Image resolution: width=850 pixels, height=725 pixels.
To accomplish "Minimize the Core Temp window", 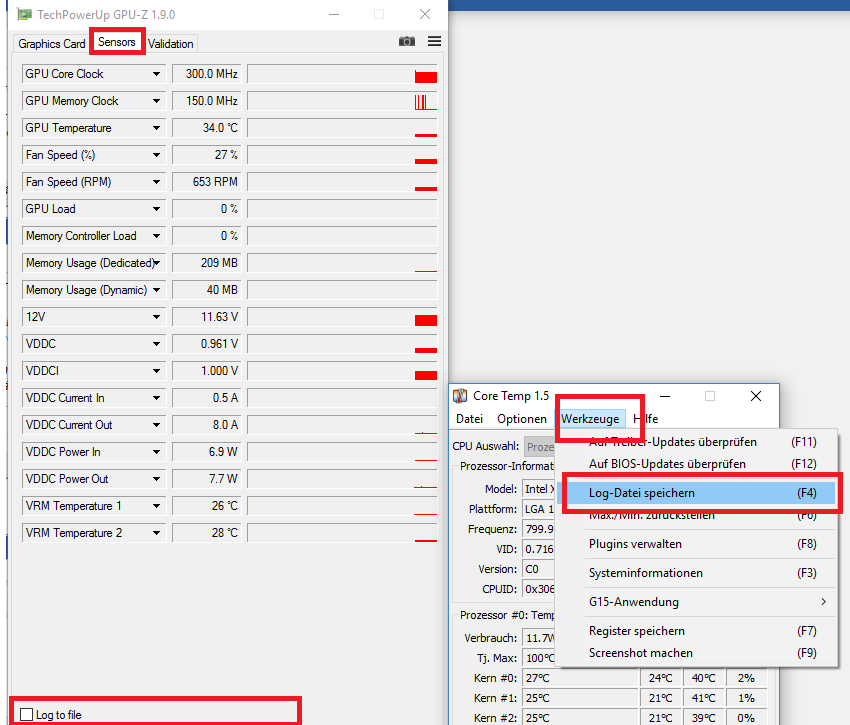I will pos(665,396).
